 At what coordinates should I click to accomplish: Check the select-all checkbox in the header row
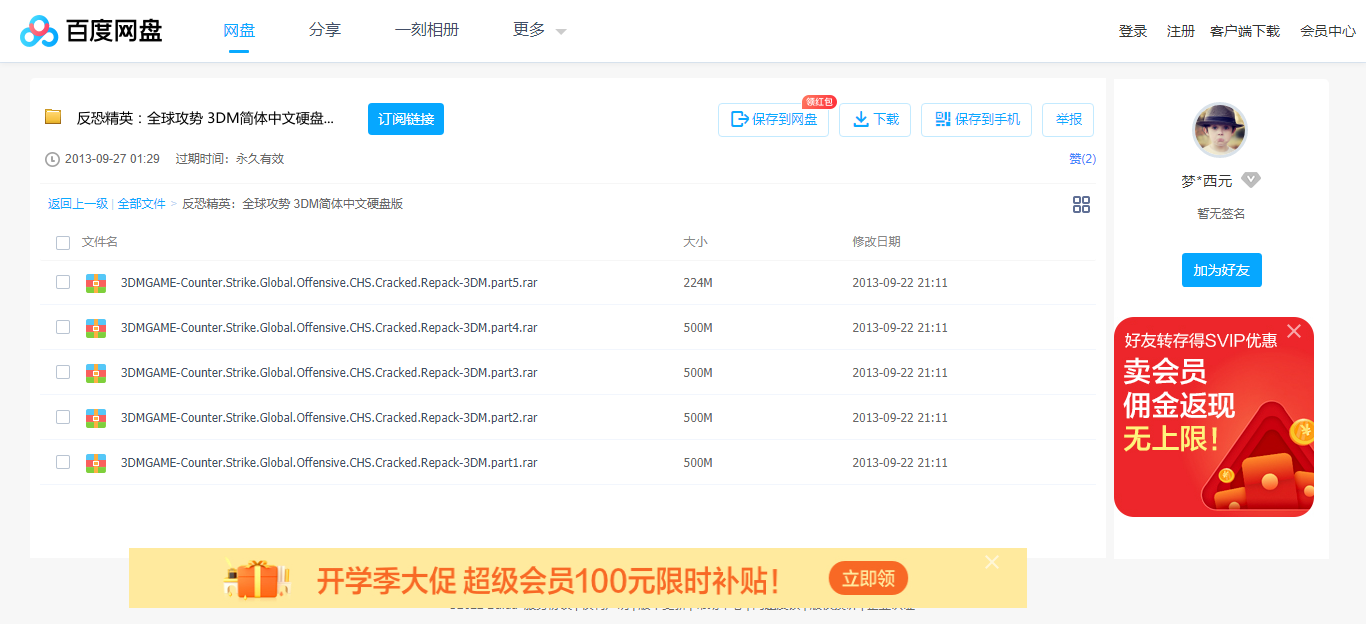63,242
